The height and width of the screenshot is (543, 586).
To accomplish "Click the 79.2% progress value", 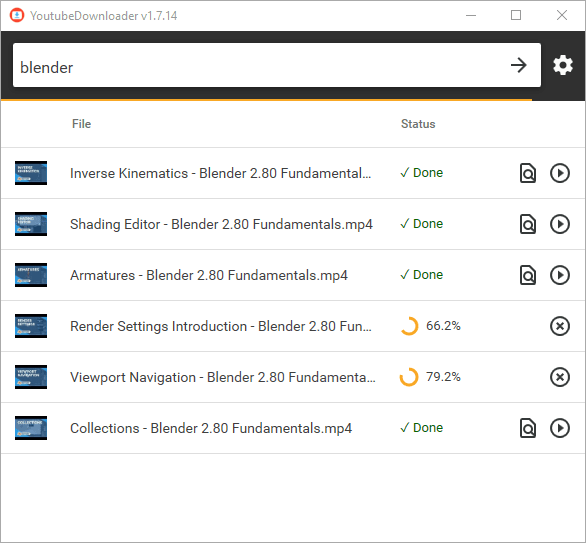I will point(443,376).
